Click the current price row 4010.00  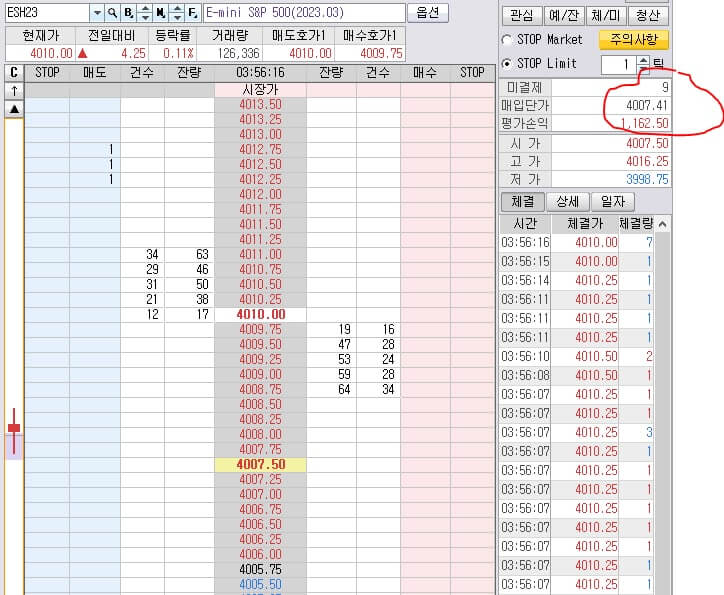point(260,315)
